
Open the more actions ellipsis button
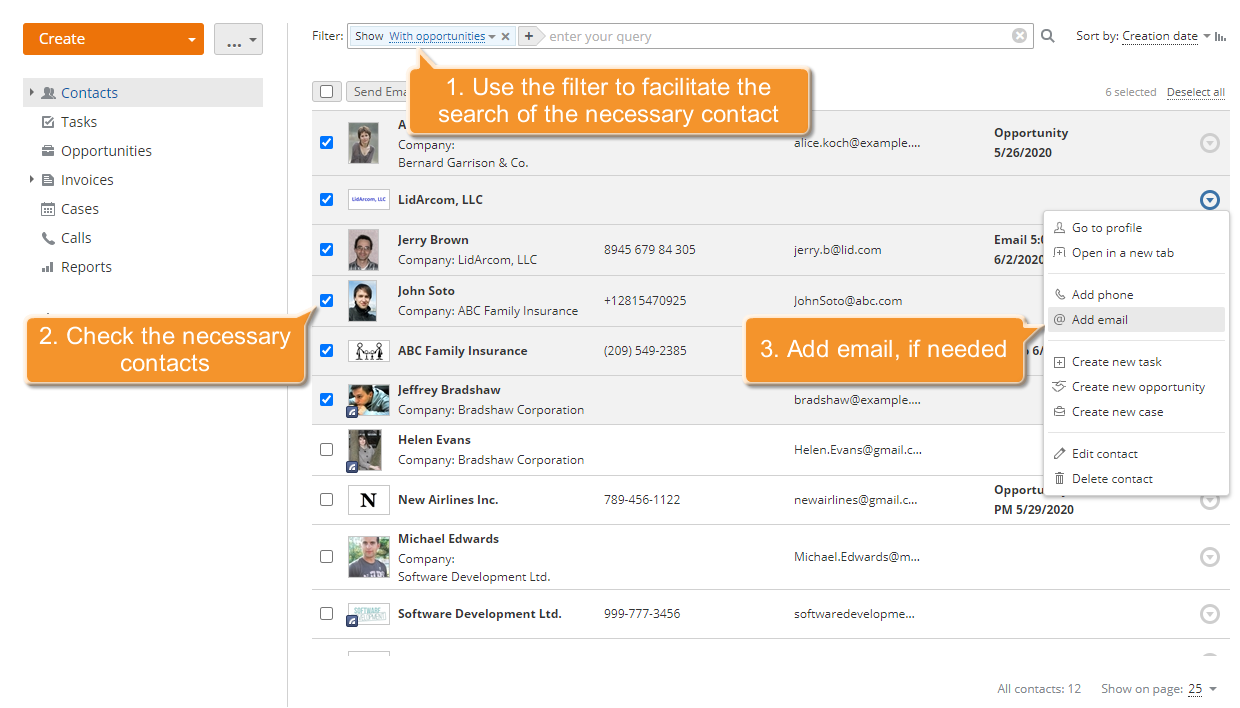(238, 39)
